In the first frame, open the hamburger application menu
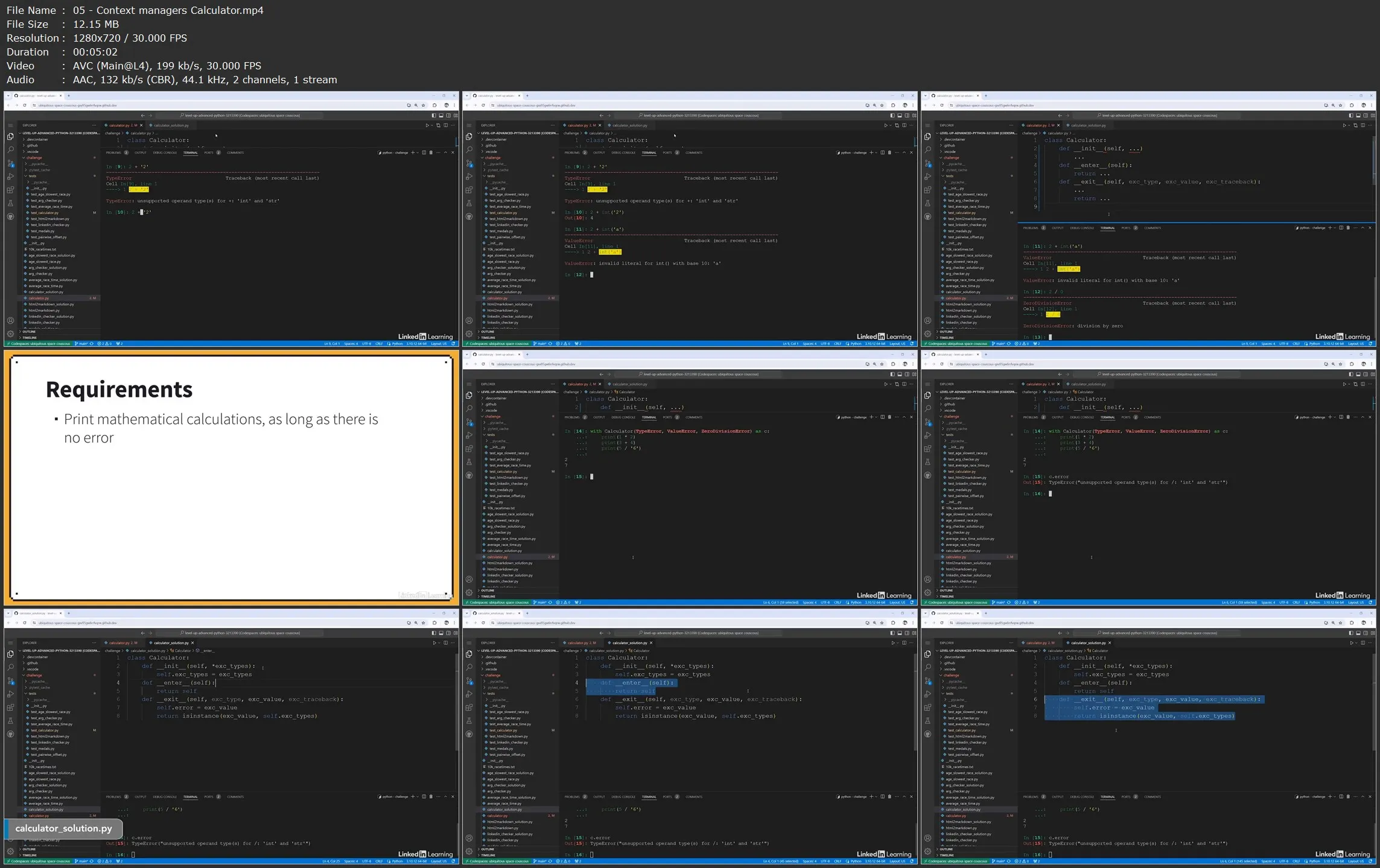 click(x=10, y=125)
